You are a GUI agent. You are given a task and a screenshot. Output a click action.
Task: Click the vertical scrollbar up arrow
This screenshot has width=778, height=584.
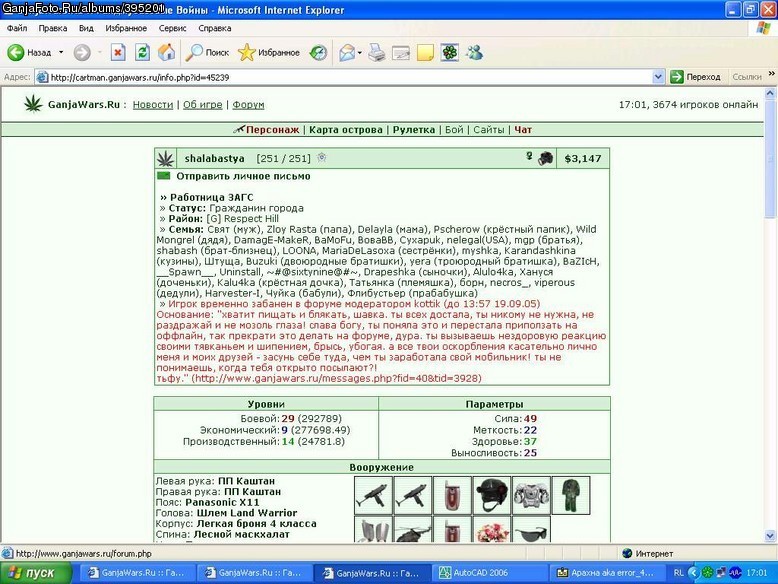tap(770, 93)
